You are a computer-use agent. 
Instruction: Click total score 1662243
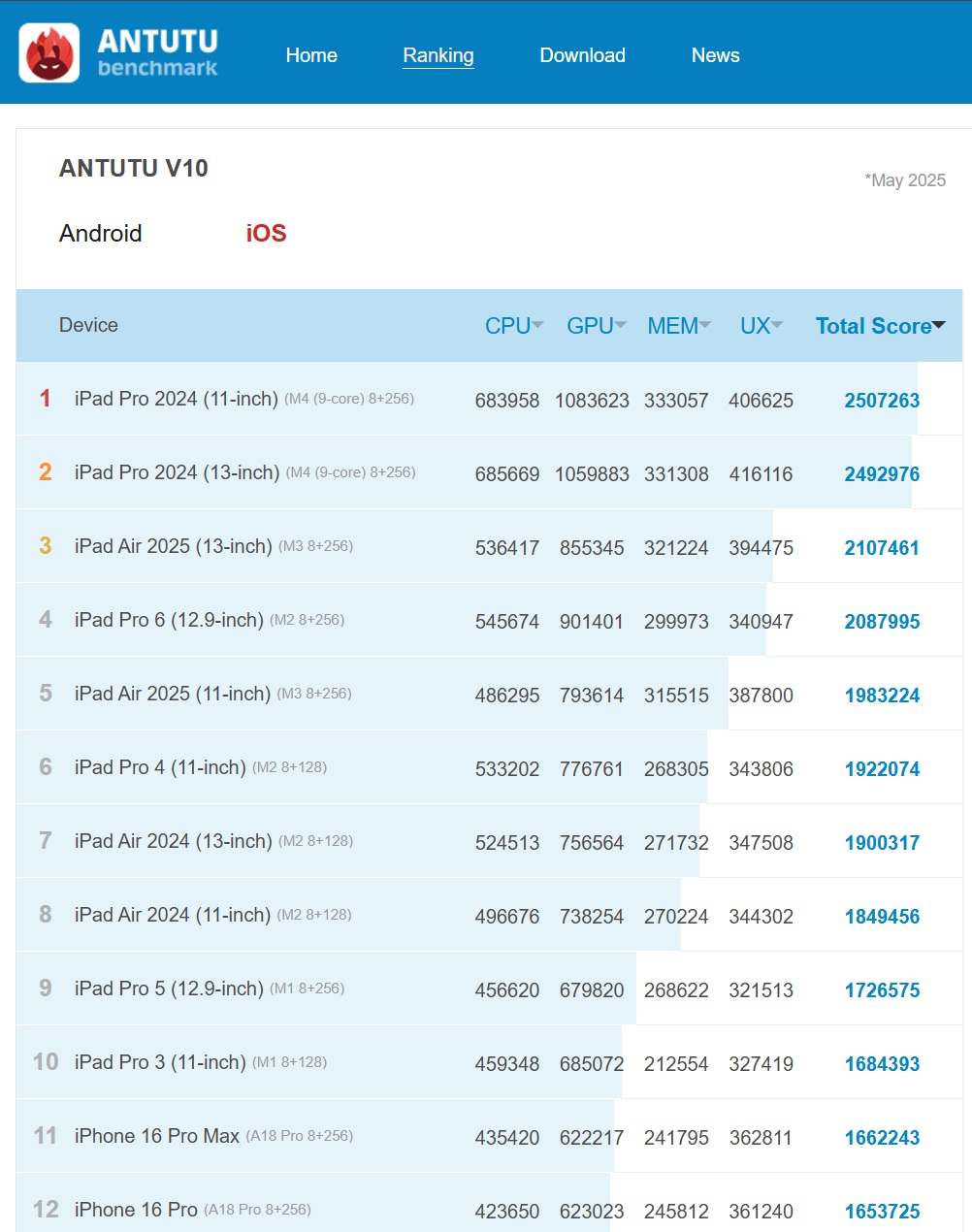(x=882, y=1138)
